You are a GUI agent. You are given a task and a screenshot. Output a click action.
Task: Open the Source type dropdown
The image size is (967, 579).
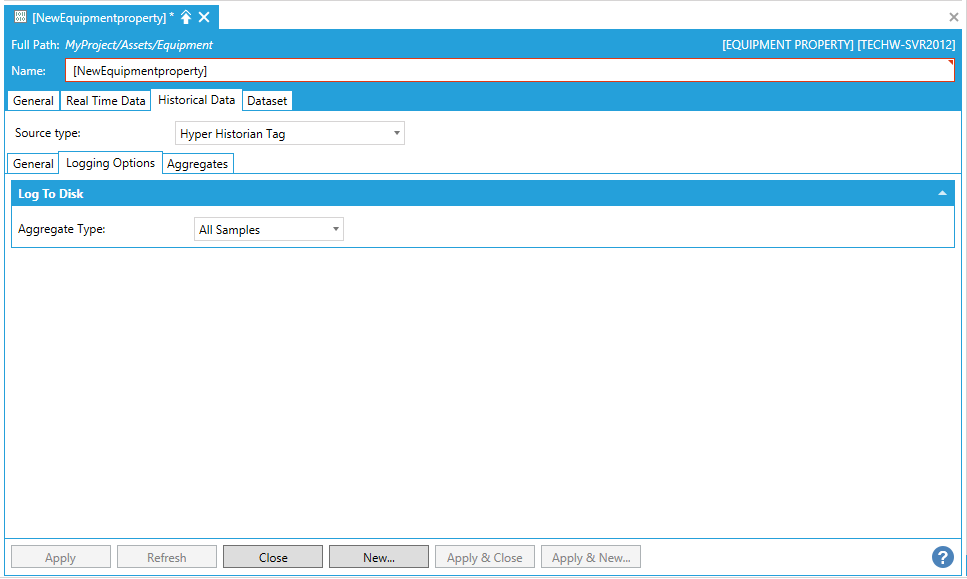289,133
